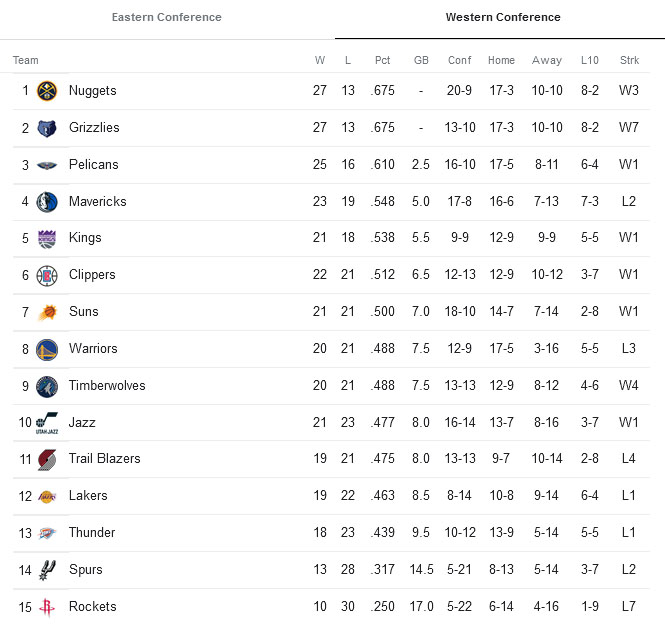The height and width of the screenshot is (626, 665).
Task: Open the Clippers team logo
Action: click(47, 276)
